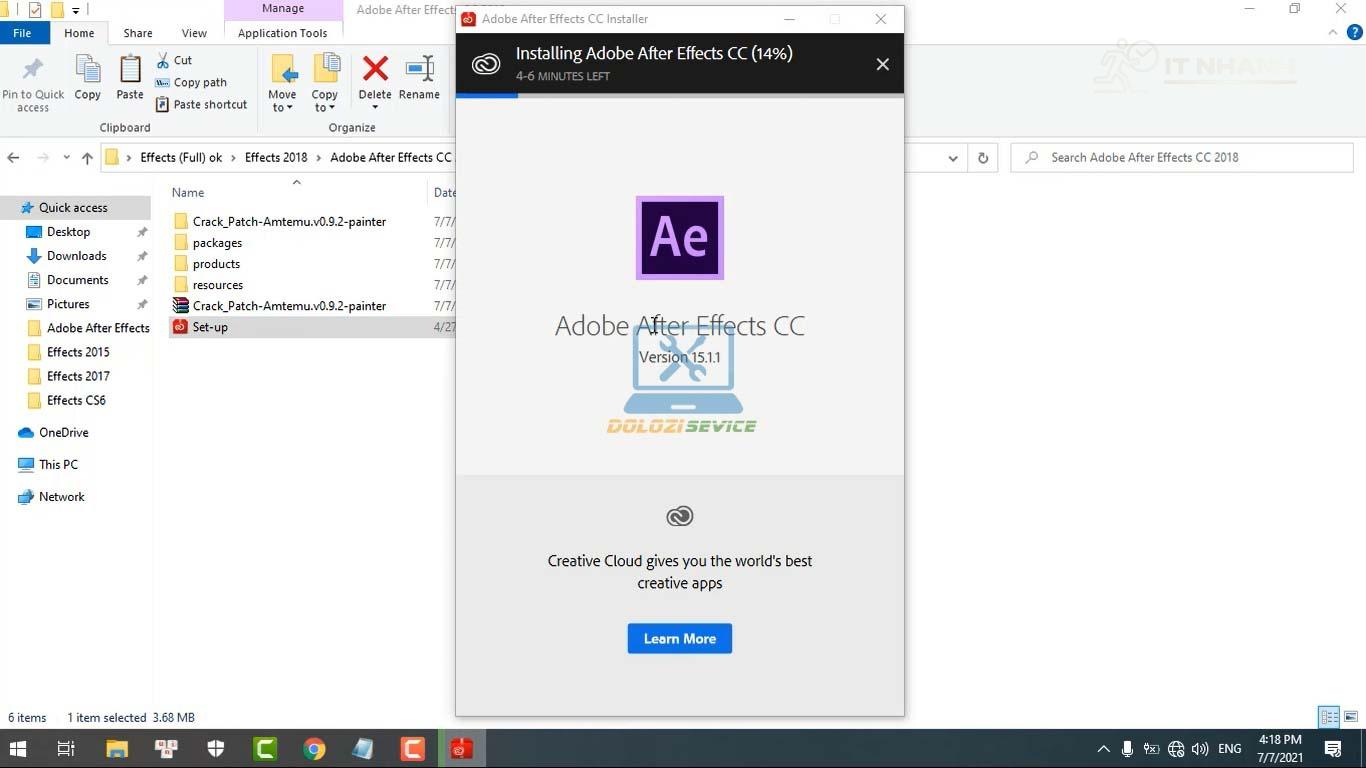Open the File menu tab

22,33
